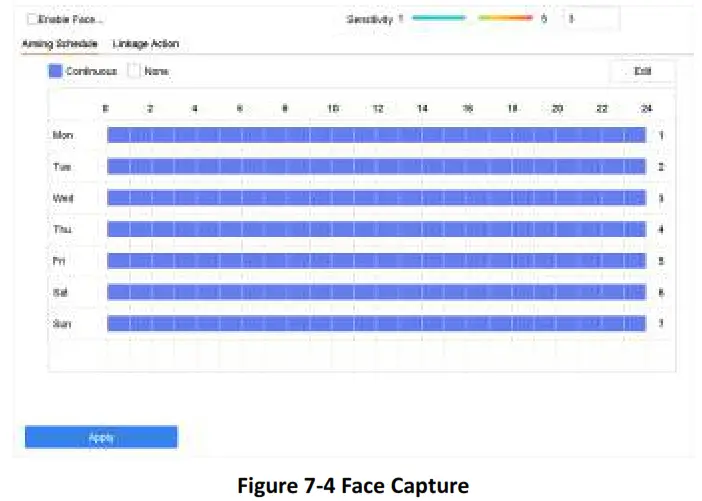Click Friday's schedule bar

point(375,260)
